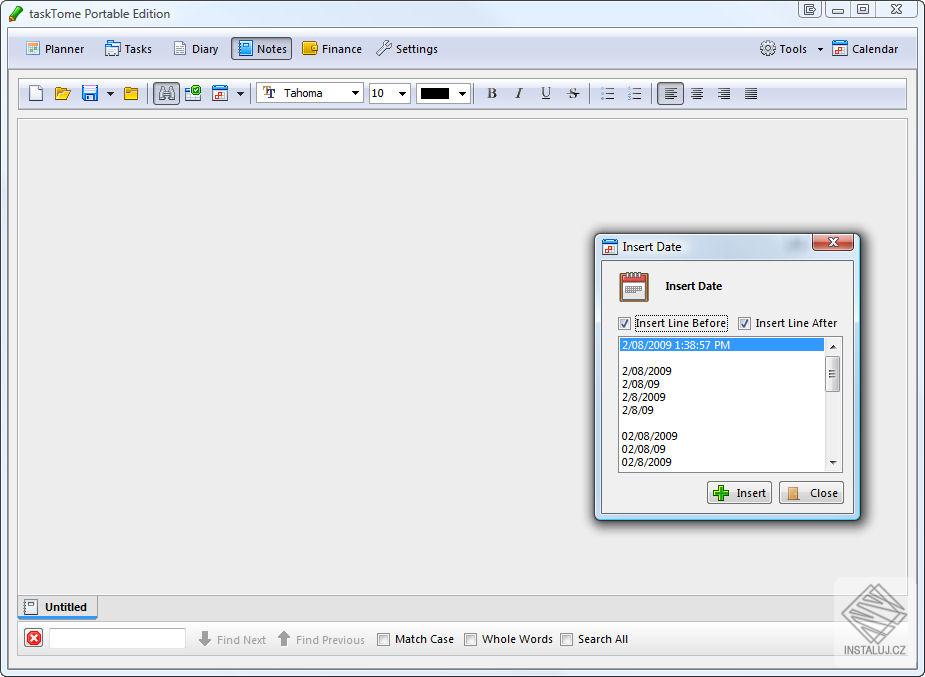
Task: Uncheck Insert Line After
Action: pos(744,323)
